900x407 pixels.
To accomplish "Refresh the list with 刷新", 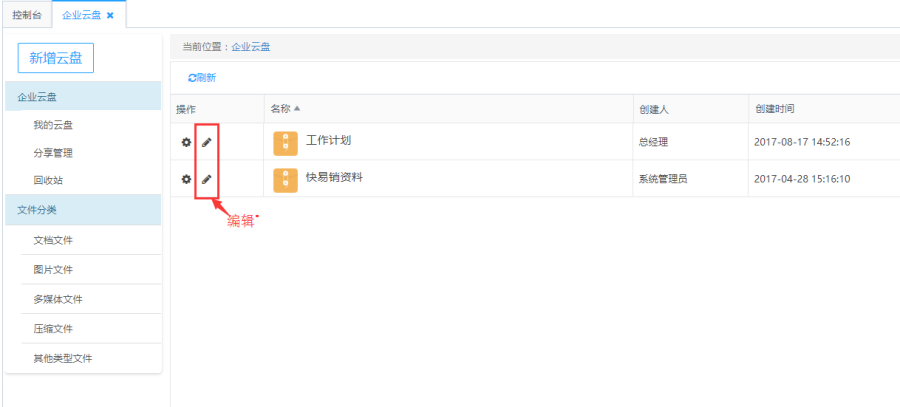I will tap(202, 77).
